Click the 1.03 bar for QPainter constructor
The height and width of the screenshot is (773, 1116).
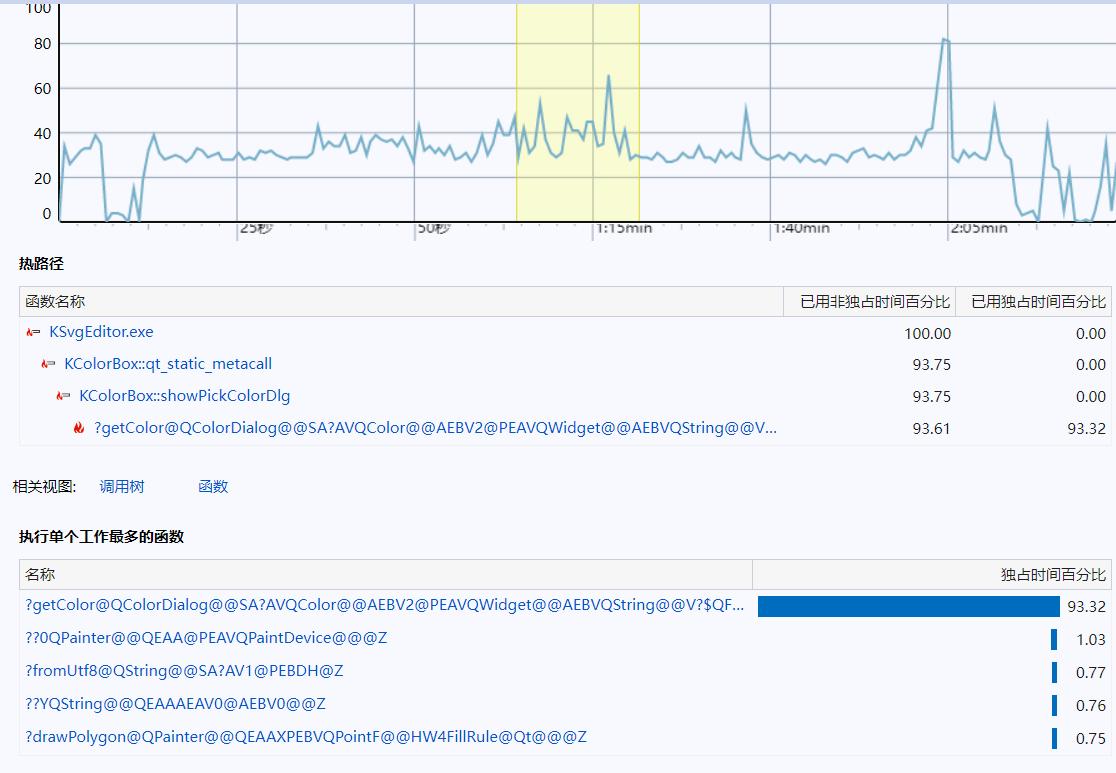coord(1054,639)
